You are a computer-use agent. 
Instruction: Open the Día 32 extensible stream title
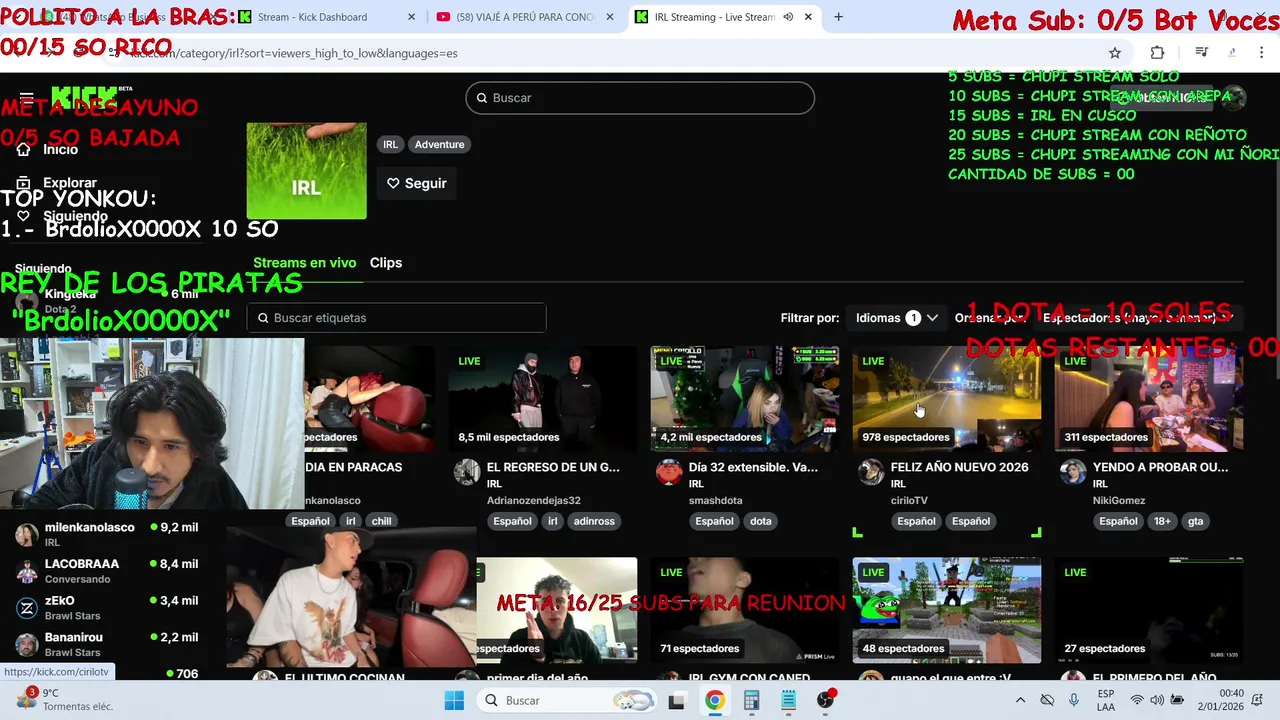pyautogui.click(x=753, y=467)
